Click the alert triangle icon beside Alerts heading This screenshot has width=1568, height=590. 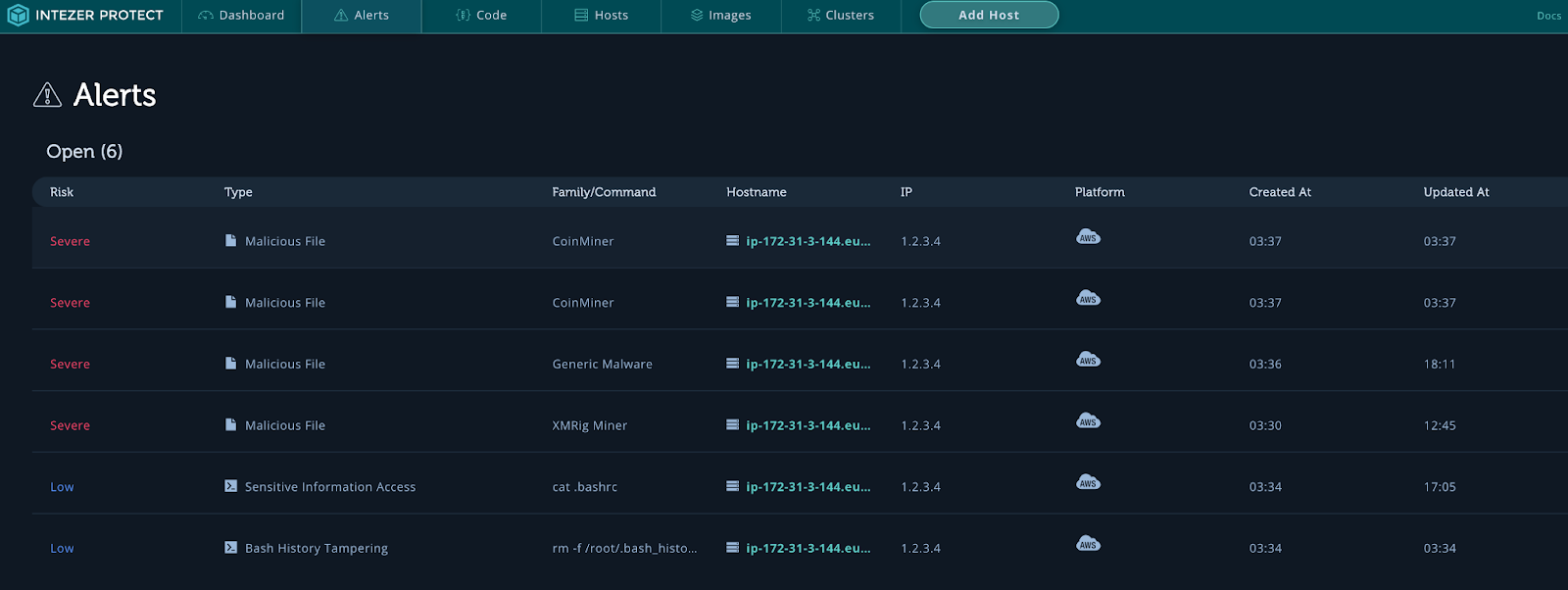(x=47, y=95)
